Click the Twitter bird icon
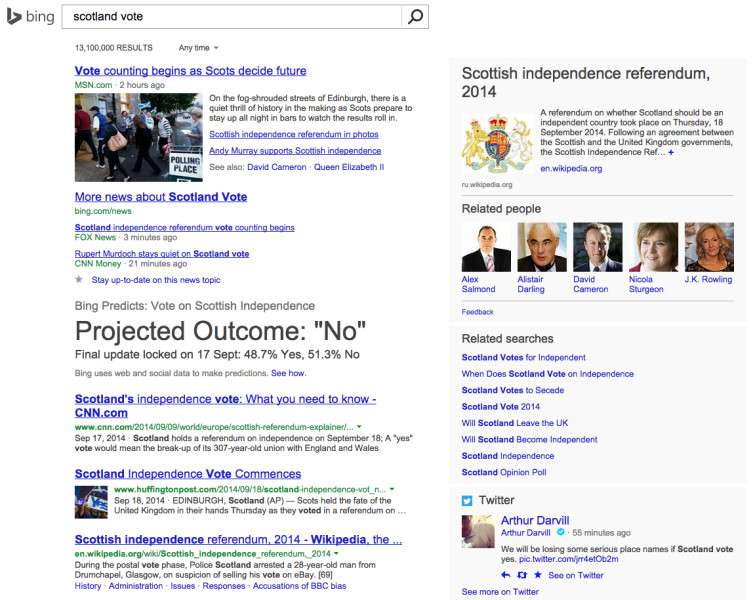The width and height of the screenshot is (755, 600). coord(467,501)
